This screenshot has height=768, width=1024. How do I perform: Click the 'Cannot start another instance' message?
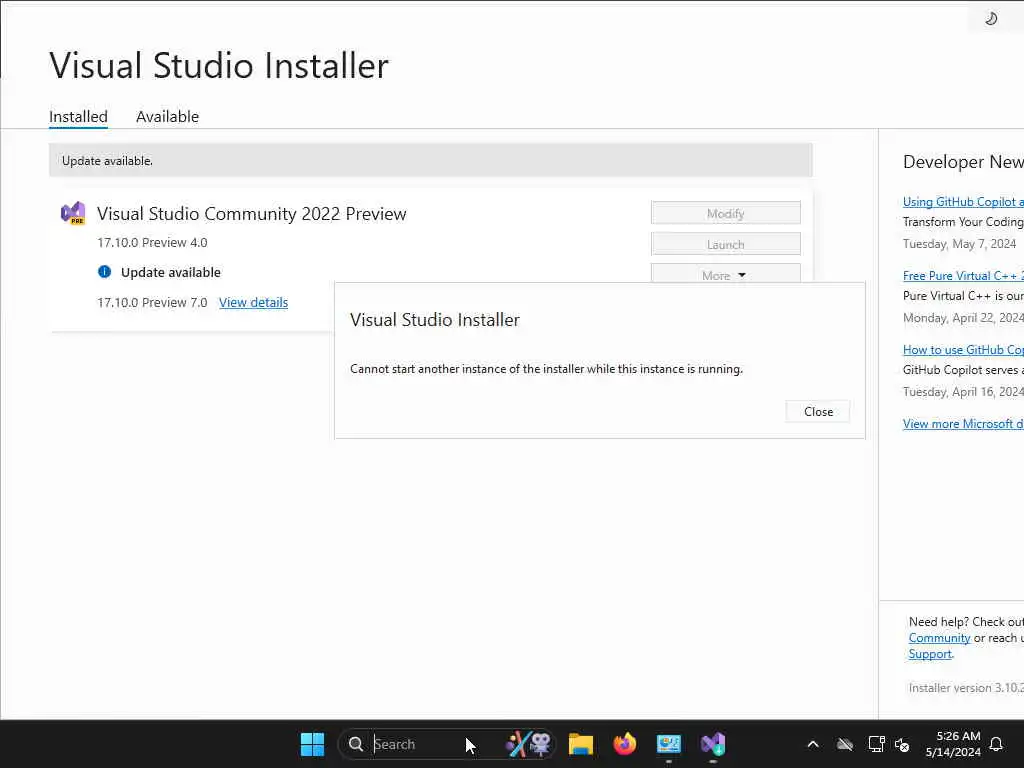[x=546, y=369]
